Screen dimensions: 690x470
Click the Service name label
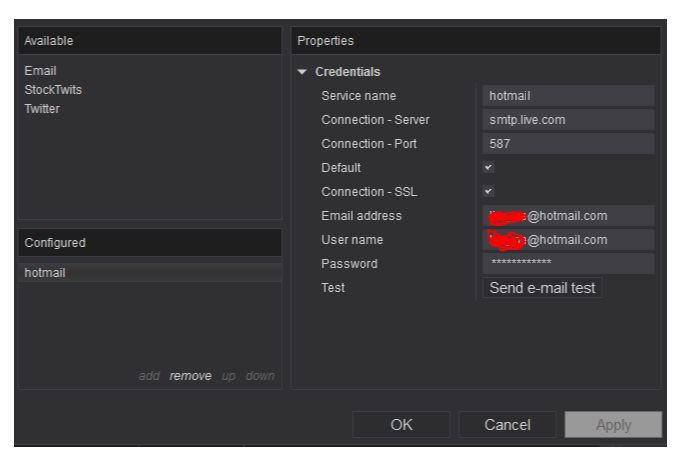pyautogui.click(x=359, y=95)
